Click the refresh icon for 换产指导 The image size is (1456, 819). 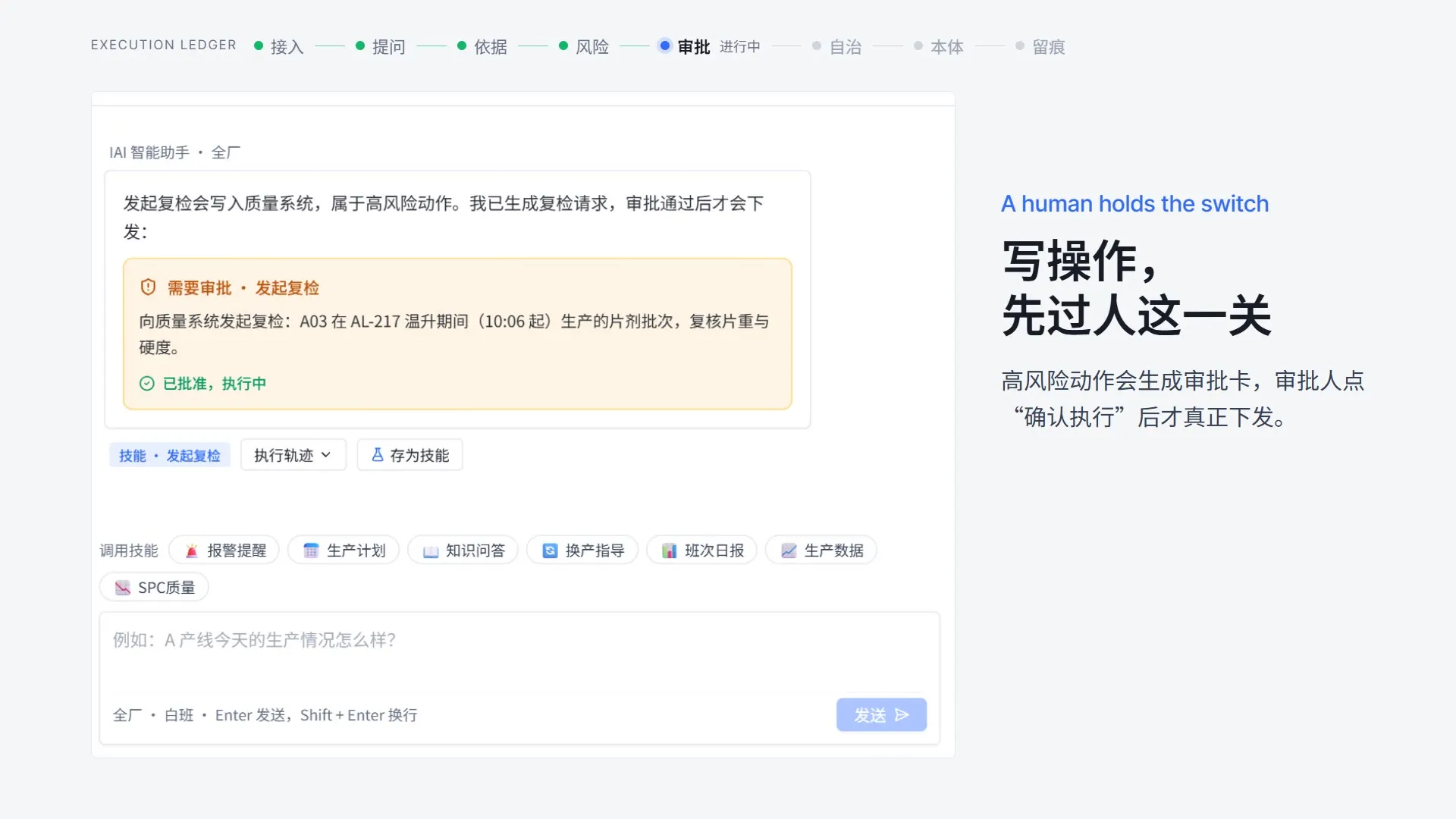click(550, 551)
